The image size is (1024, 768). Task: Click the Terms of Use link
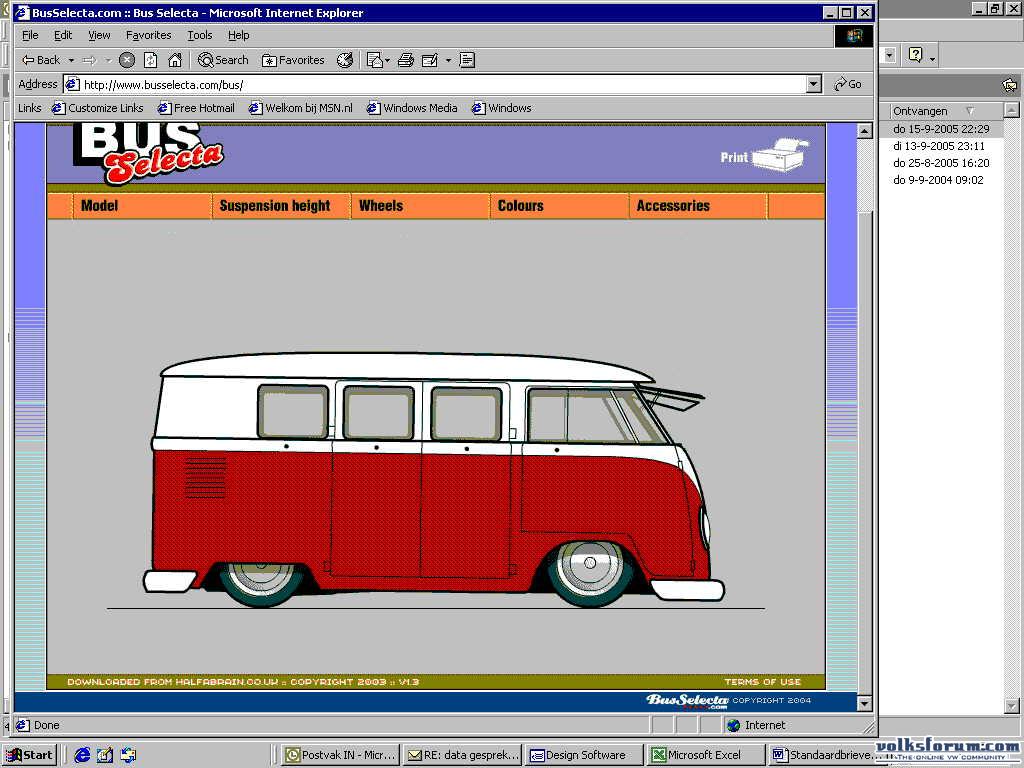(x=762, y=682)
